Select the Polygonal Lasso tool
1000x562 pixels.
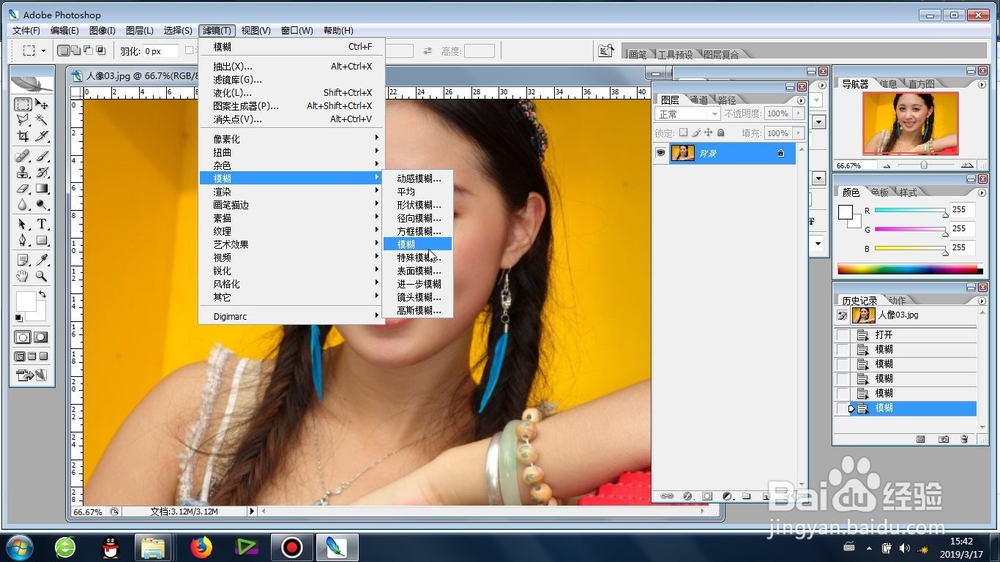[x=23, y=120]
